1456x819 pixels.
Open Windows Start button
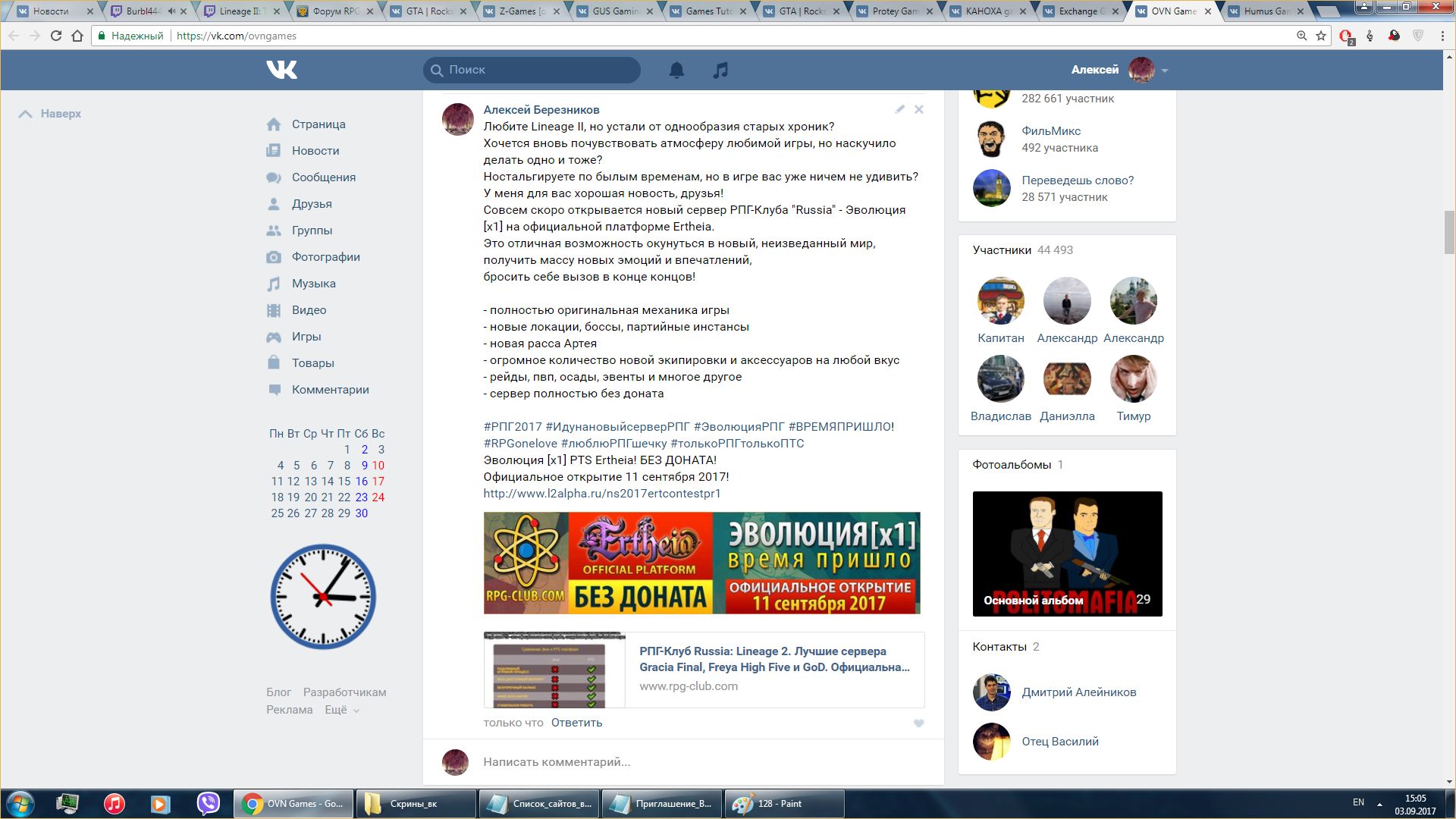20,804
